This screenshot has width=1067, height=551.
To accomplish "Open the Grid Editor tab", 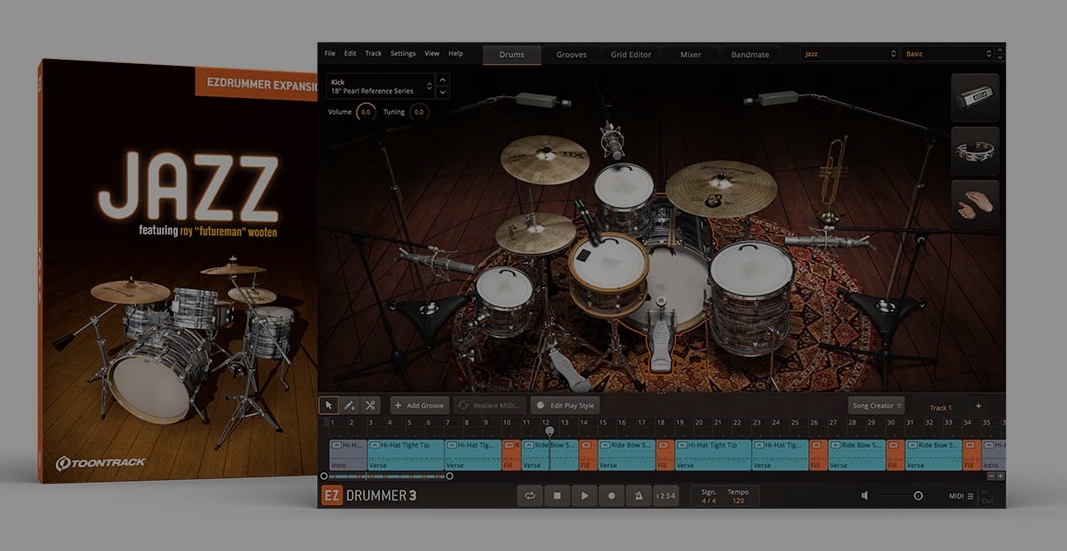I will point(631,54).
